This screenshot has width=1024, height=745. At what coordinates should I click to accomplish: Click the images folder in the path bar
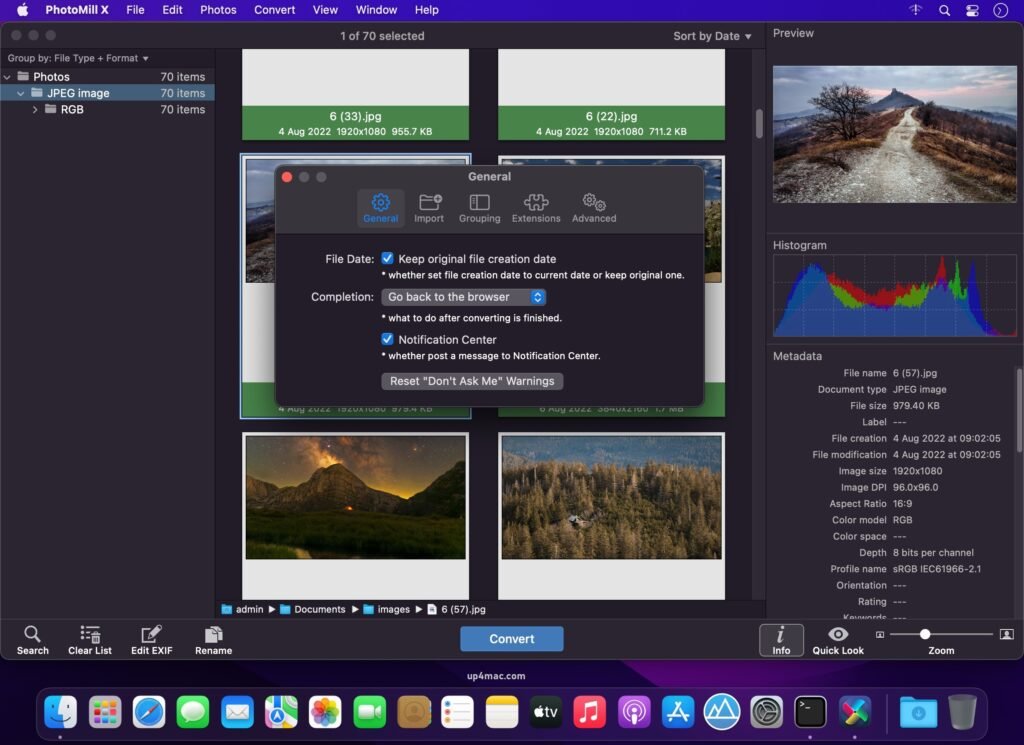pyautogui.click(x=393, y=609)
